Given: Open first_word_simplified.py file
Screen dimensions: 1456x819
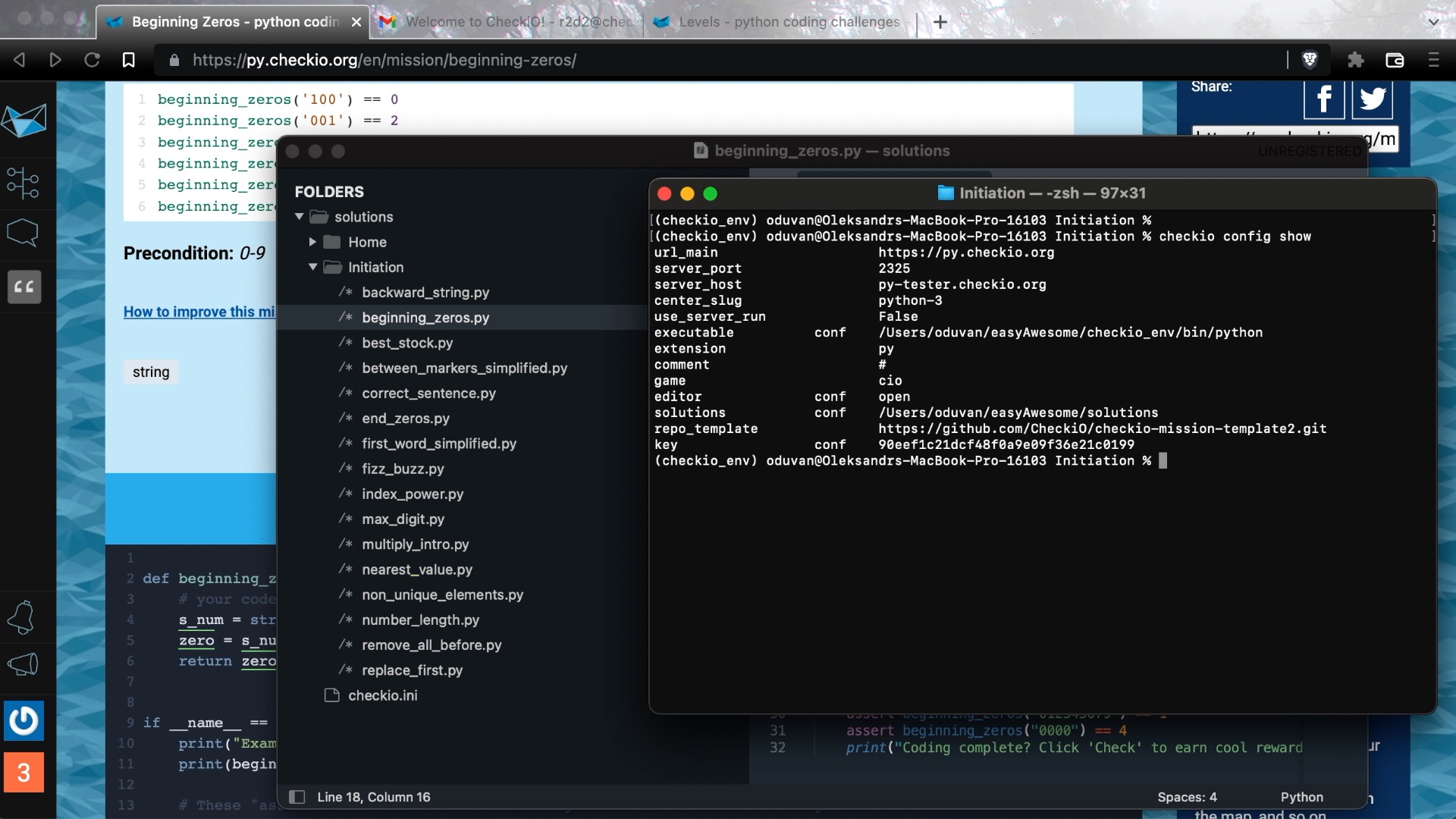Looking at the screenshot, I should point(439,443).
